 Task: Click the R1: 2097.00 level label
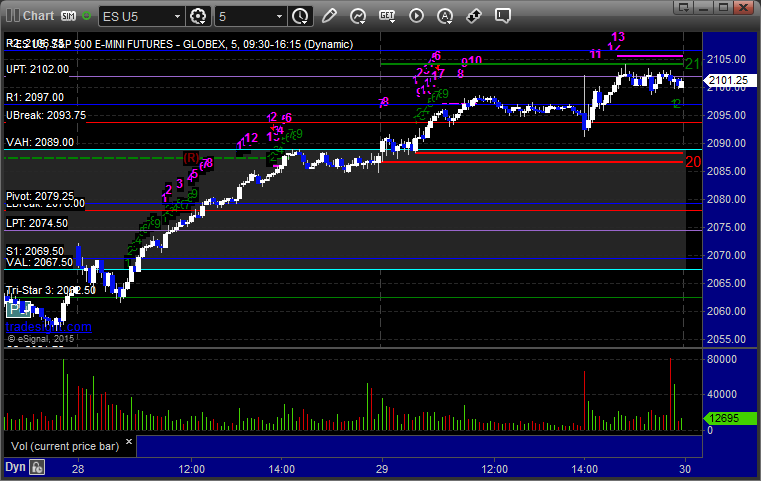(34, 97)
